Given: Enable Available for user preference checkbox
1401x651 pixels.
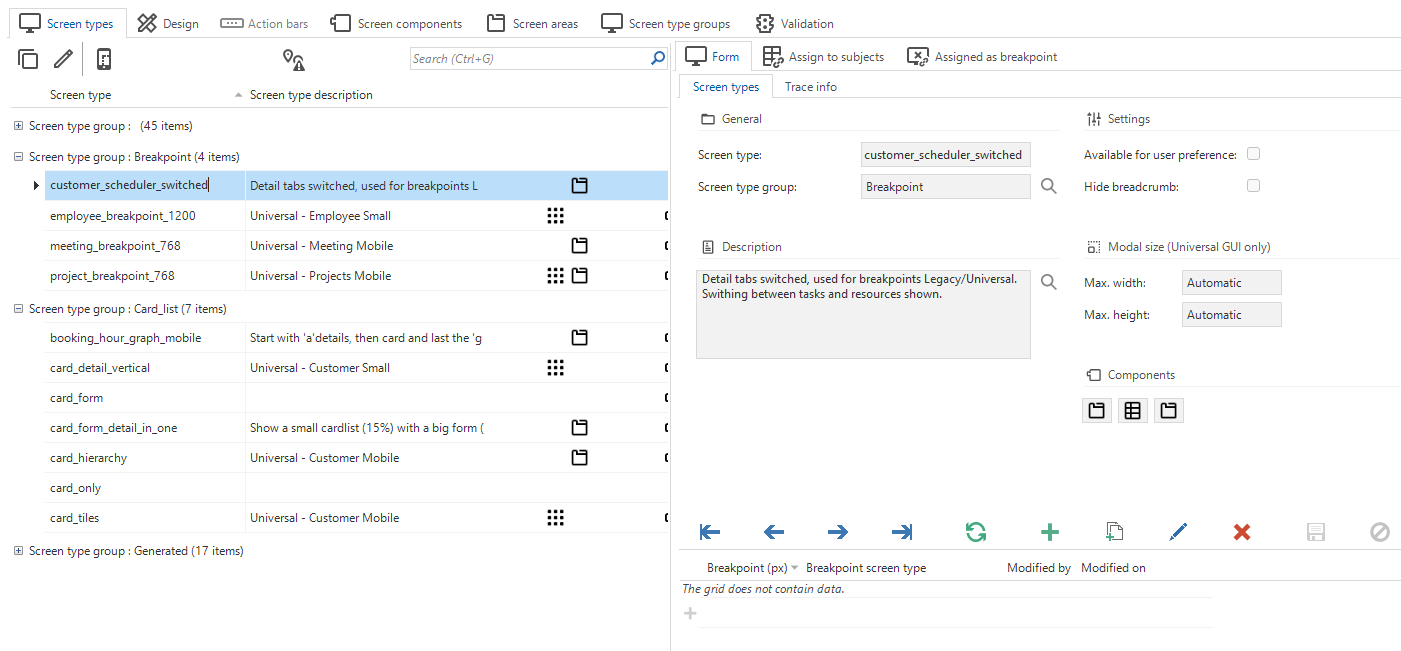Looking at the screenshot, I should pos(1253,154).
